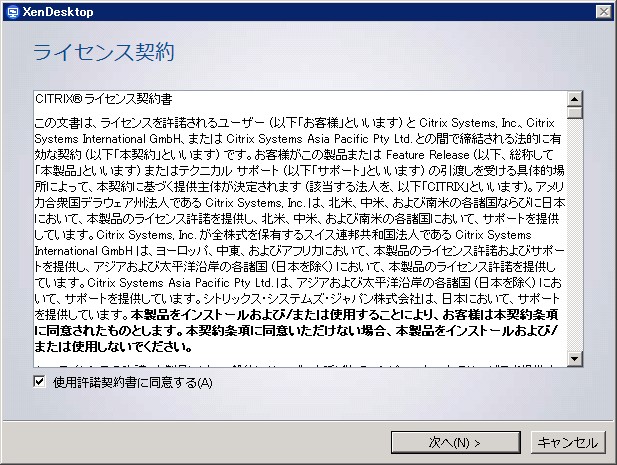Close the XenDesktop installer window
Image resolution: width=617 pixels, height=465 pixels.
pos(601,11)
